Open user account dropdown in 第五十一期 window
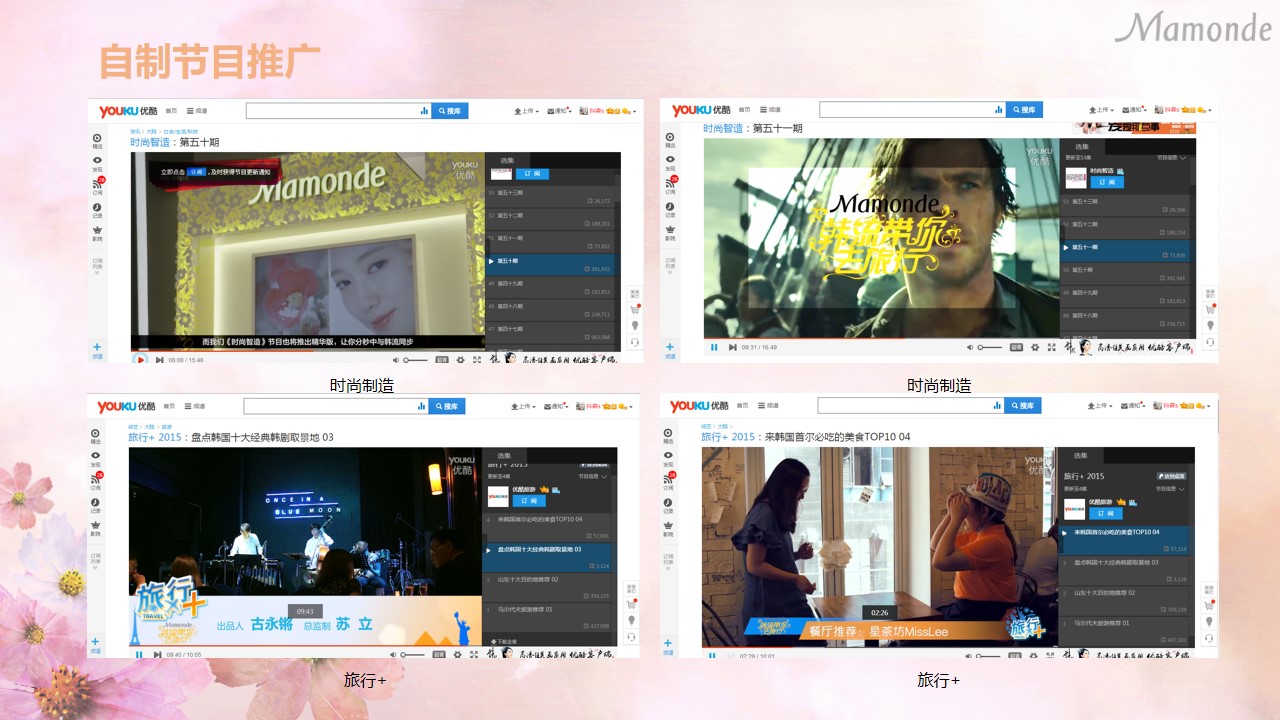 pyautogui.click(x=1183, y=110)
